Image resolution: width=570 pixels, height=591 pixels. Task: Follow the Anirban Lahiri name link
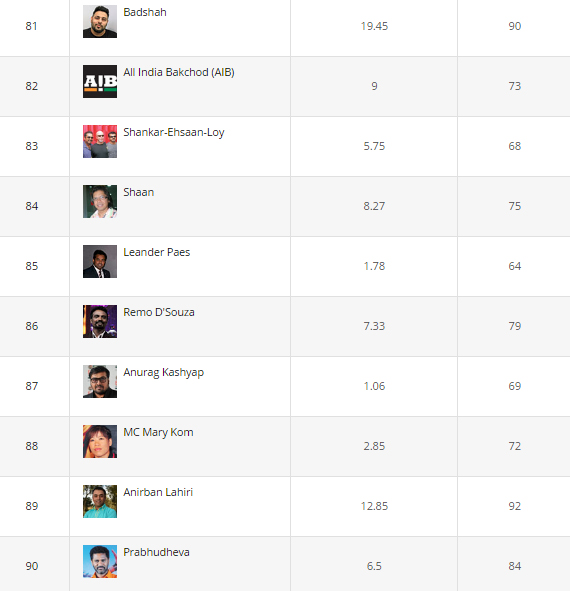pos(158,492)
